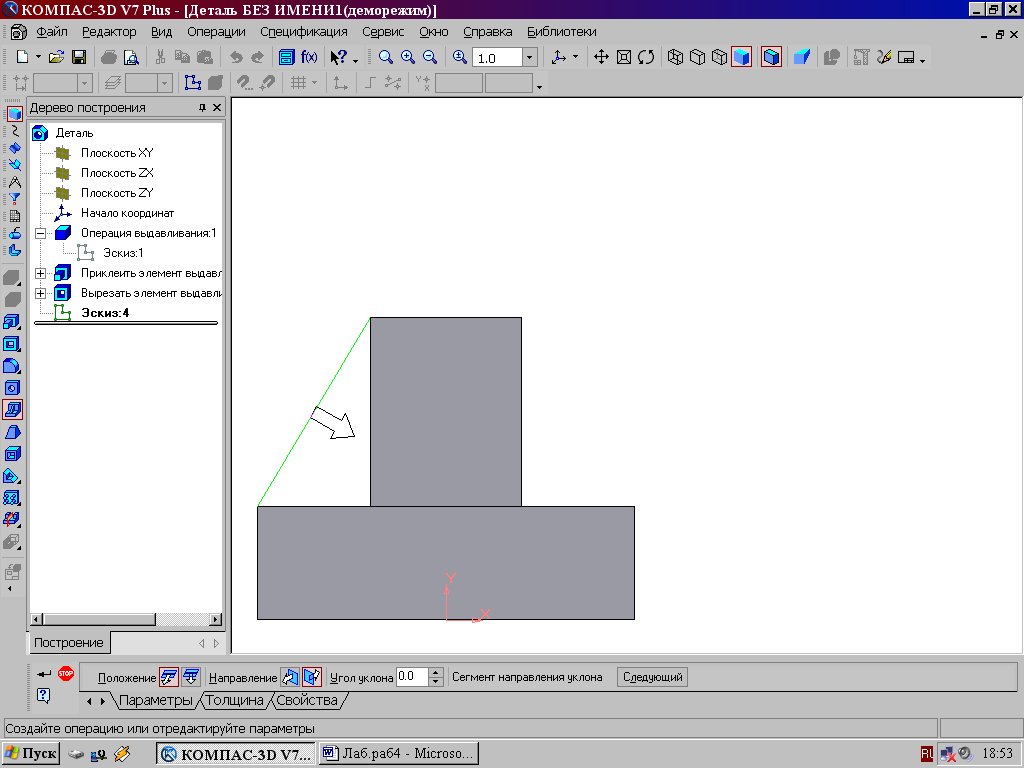Open the zoom scale 1.0 dropdown
This screenshot has height=768, width=1024.
(529, 58)
